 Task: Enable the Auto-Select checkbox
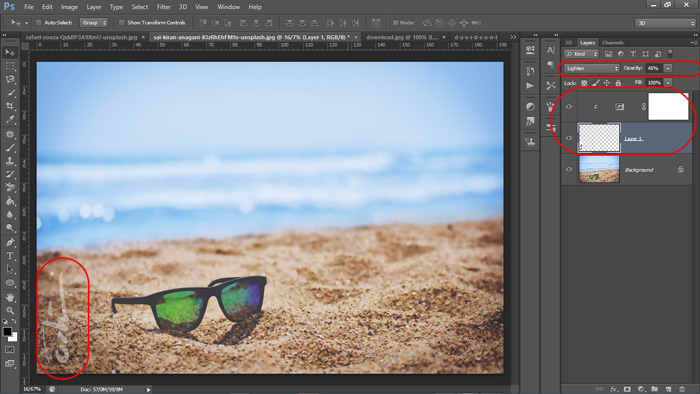point(38,22)
